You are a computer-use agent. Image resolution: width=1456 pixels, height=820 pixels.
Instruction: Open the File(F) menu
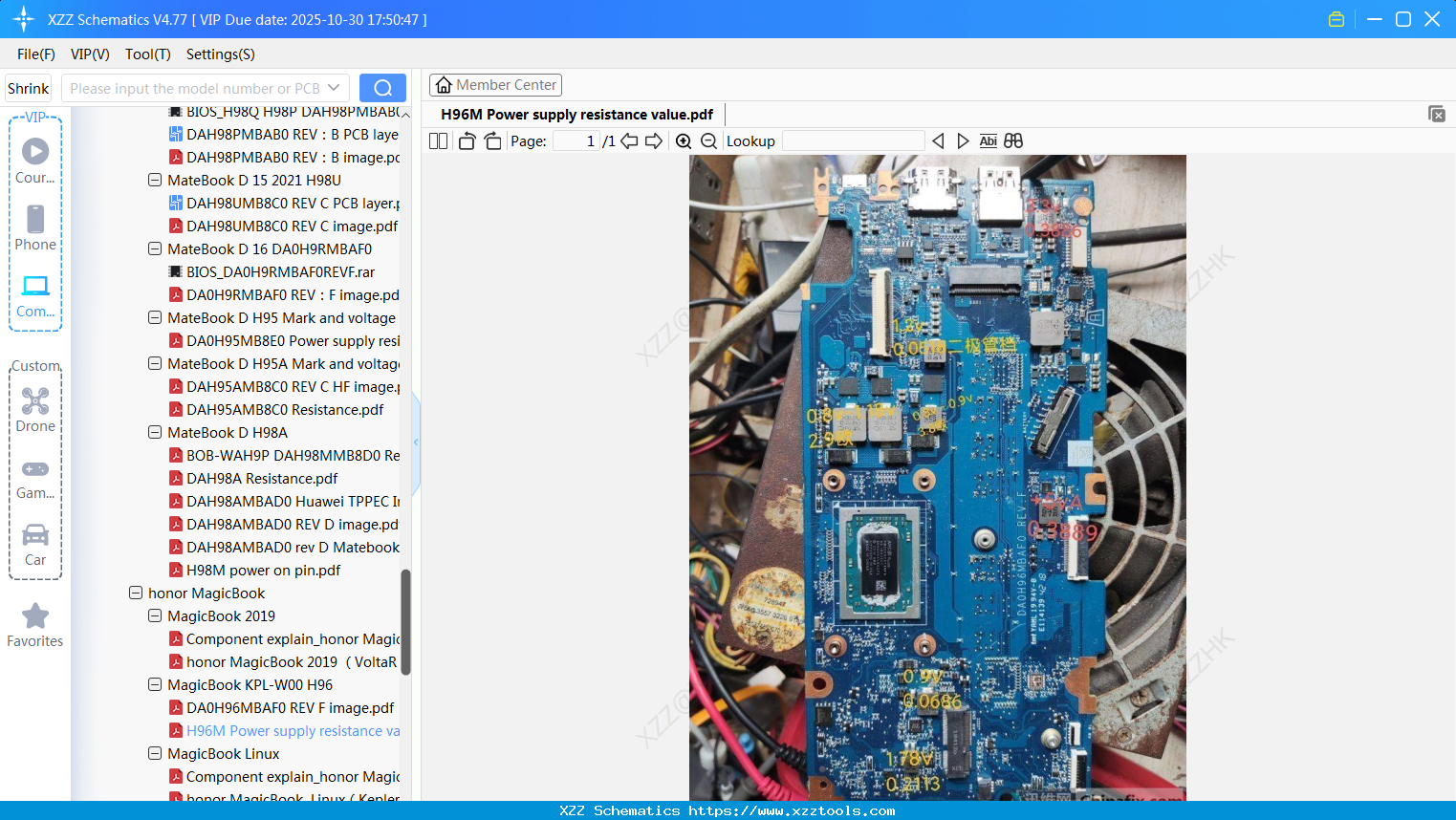(36, 54)
